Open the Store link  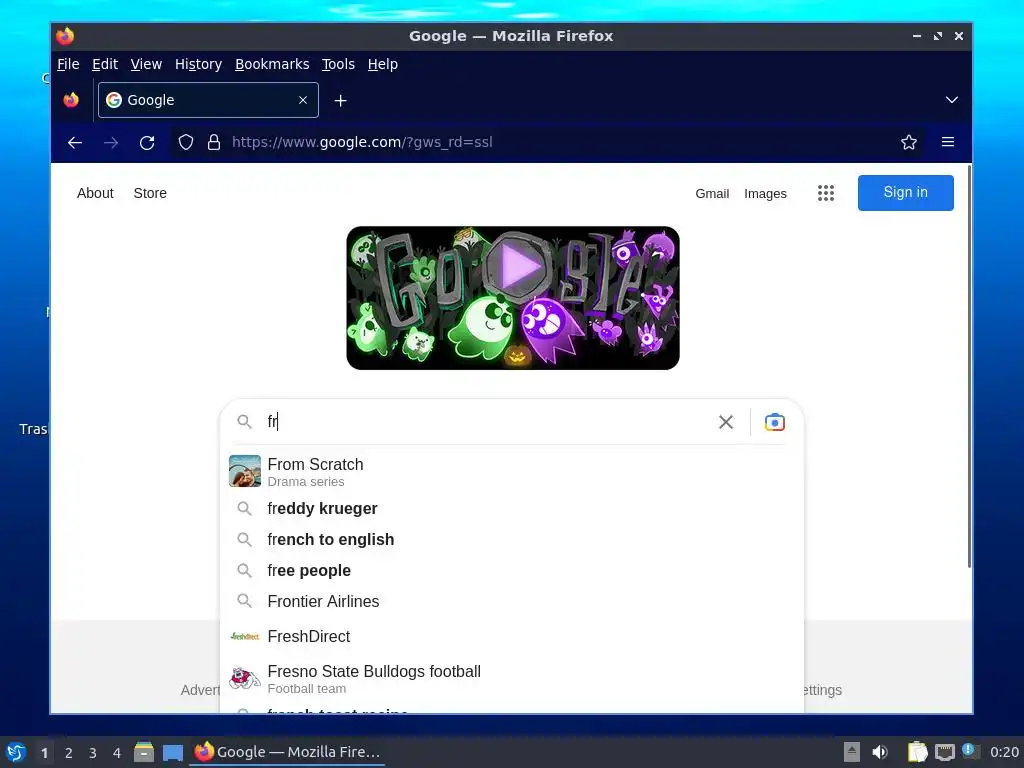(150, 193)
